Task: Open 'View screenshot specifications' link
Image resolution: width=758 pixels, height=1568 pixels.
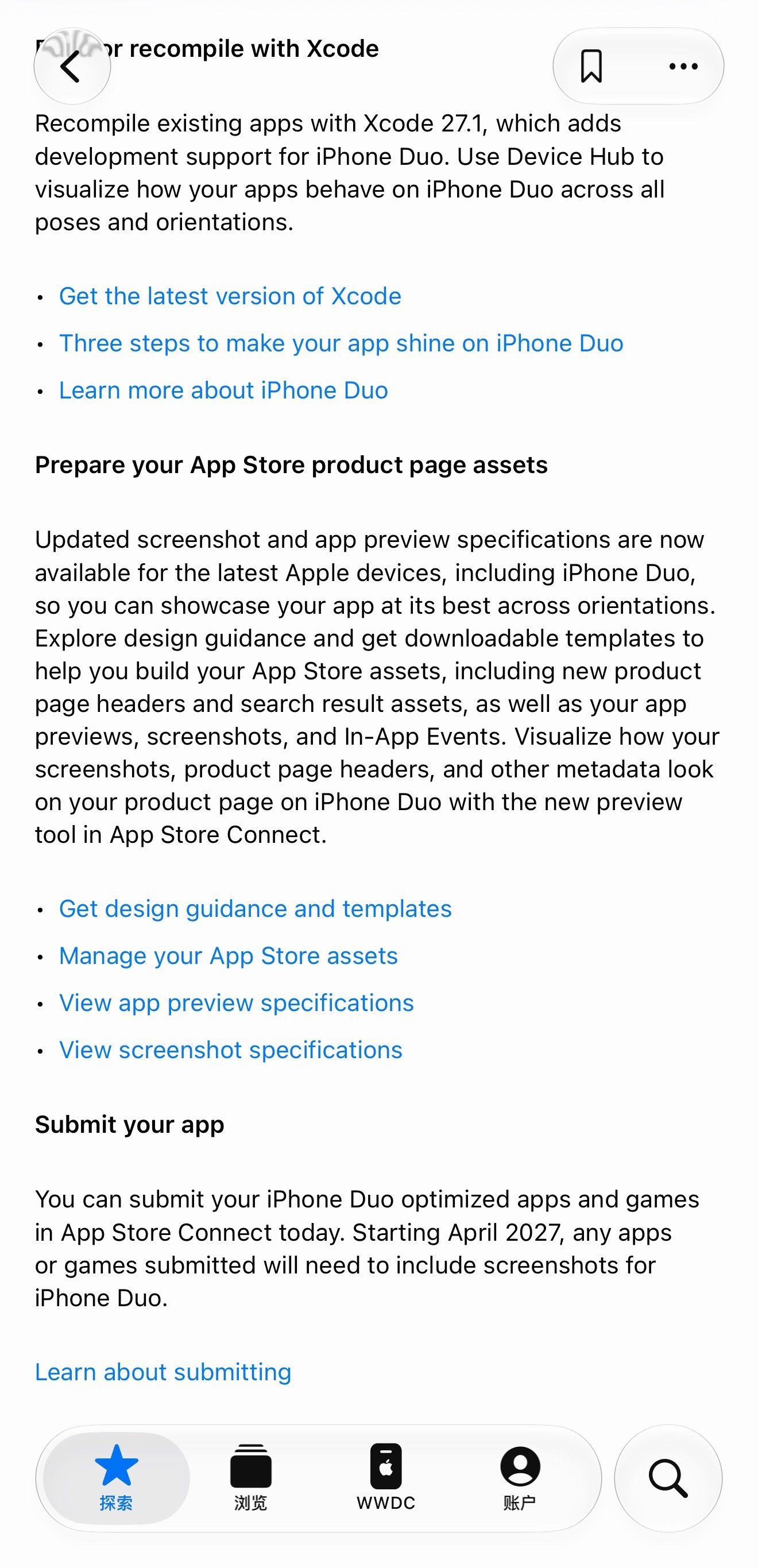Action: tap(231, 1050)
